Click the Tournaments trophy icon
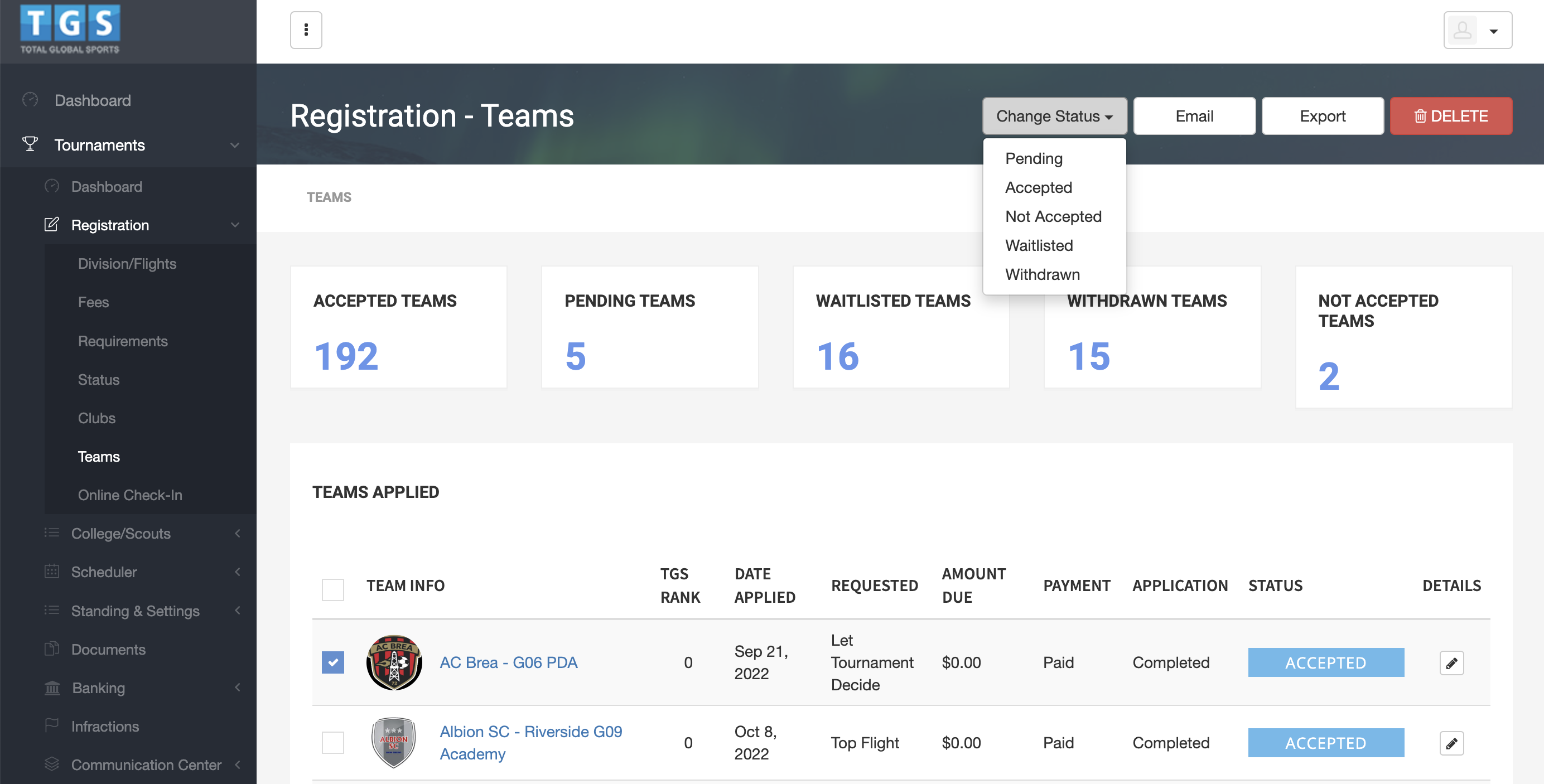 tap(30, 144)
